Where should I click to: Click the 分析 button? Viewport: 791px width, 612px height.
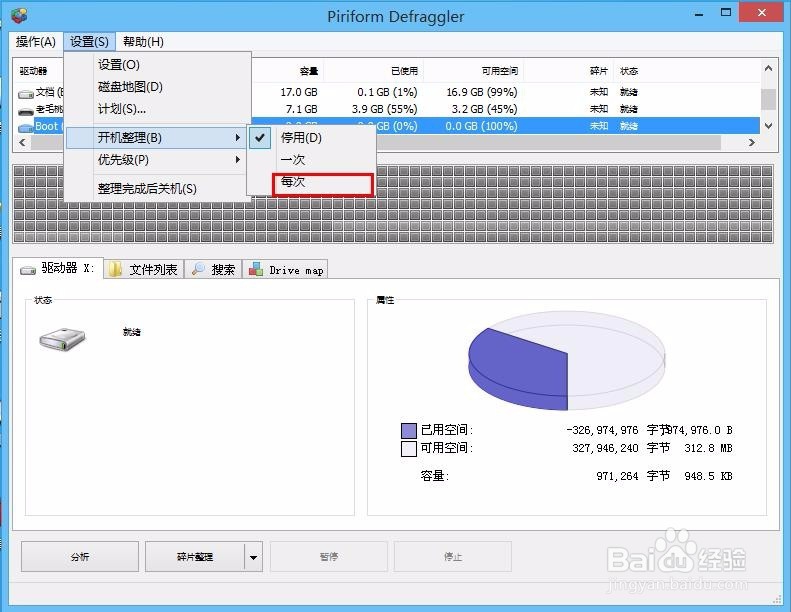coord(80,557)
